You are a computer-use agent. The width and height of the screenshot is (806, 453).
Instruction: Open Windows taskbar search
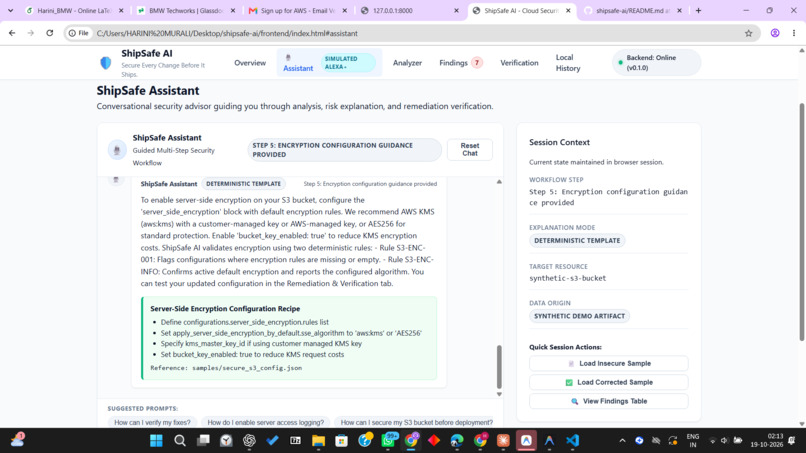pyautogui.click(x=180, y=441)
